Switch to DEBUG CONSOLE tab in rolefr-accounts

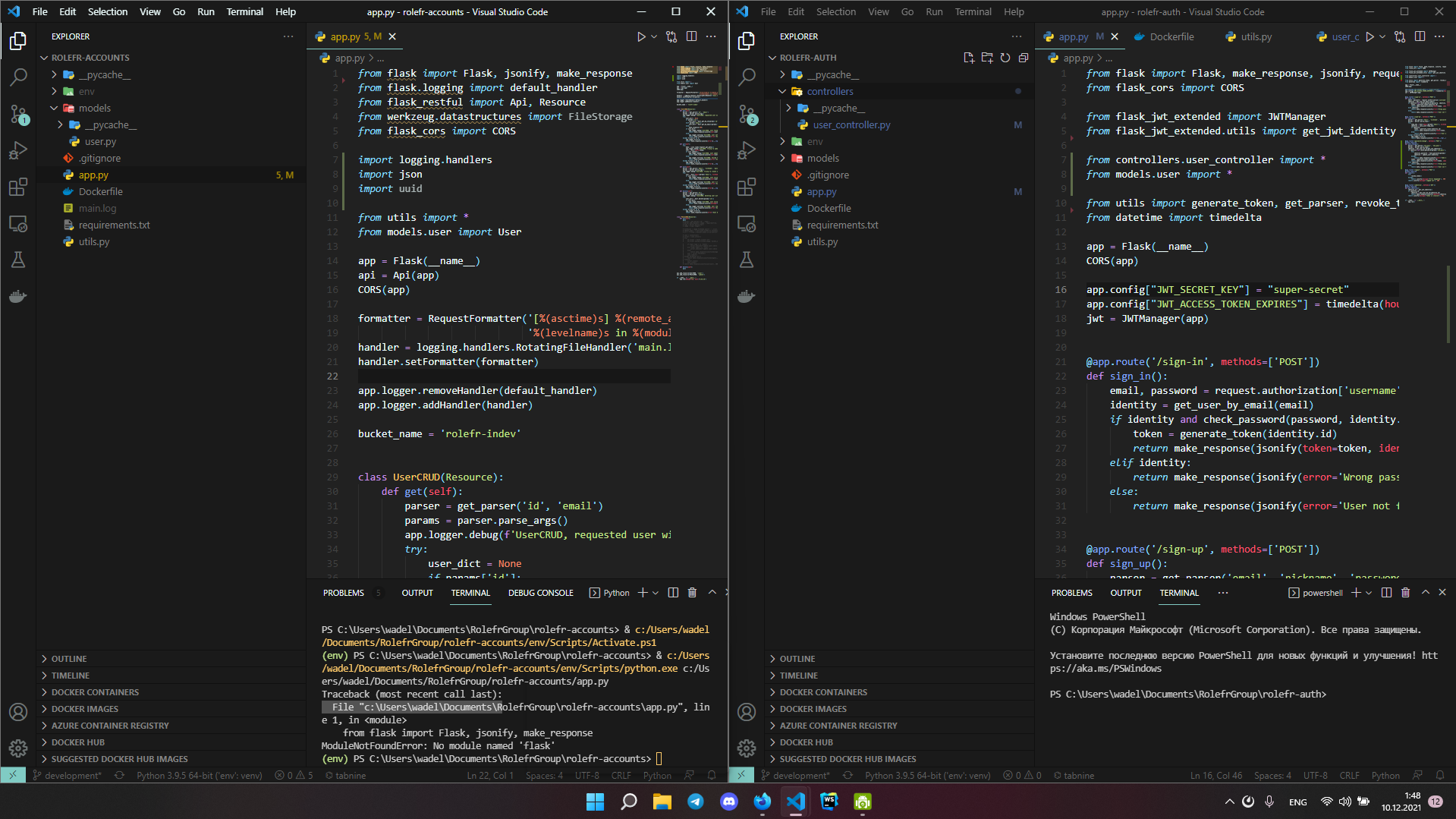tap(541, 593)
